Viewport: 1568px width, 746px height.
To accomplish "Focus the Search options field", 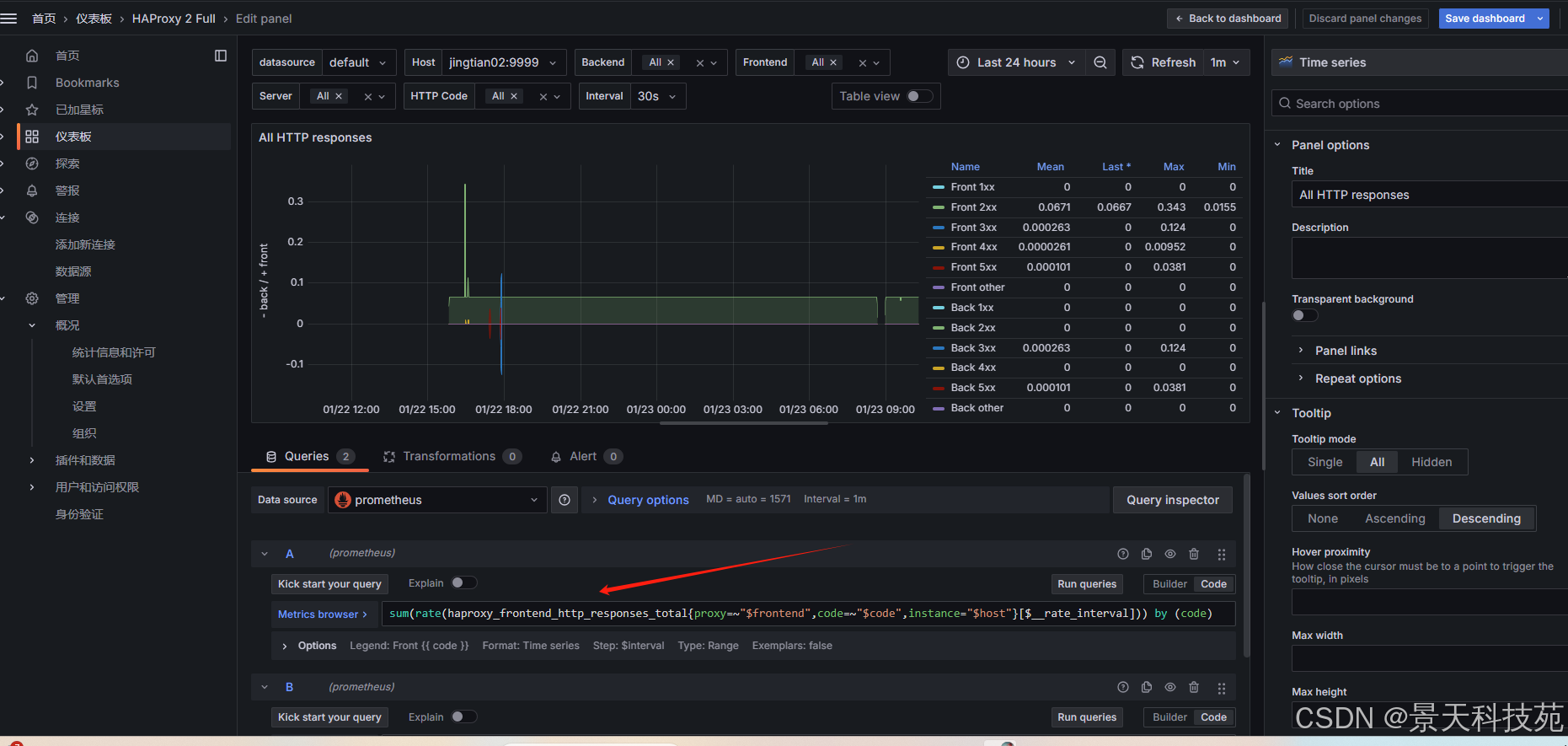I will coord(1420,104).
